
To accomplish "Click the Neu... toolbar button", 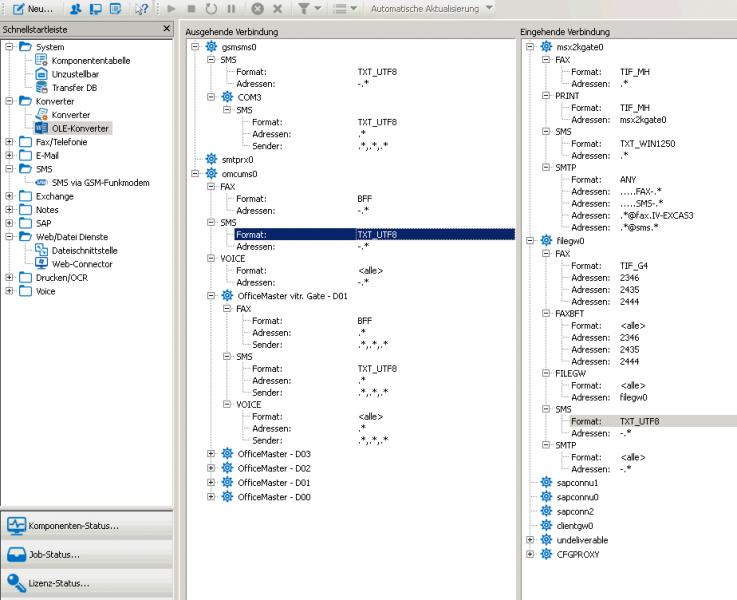I will point(34,8).
